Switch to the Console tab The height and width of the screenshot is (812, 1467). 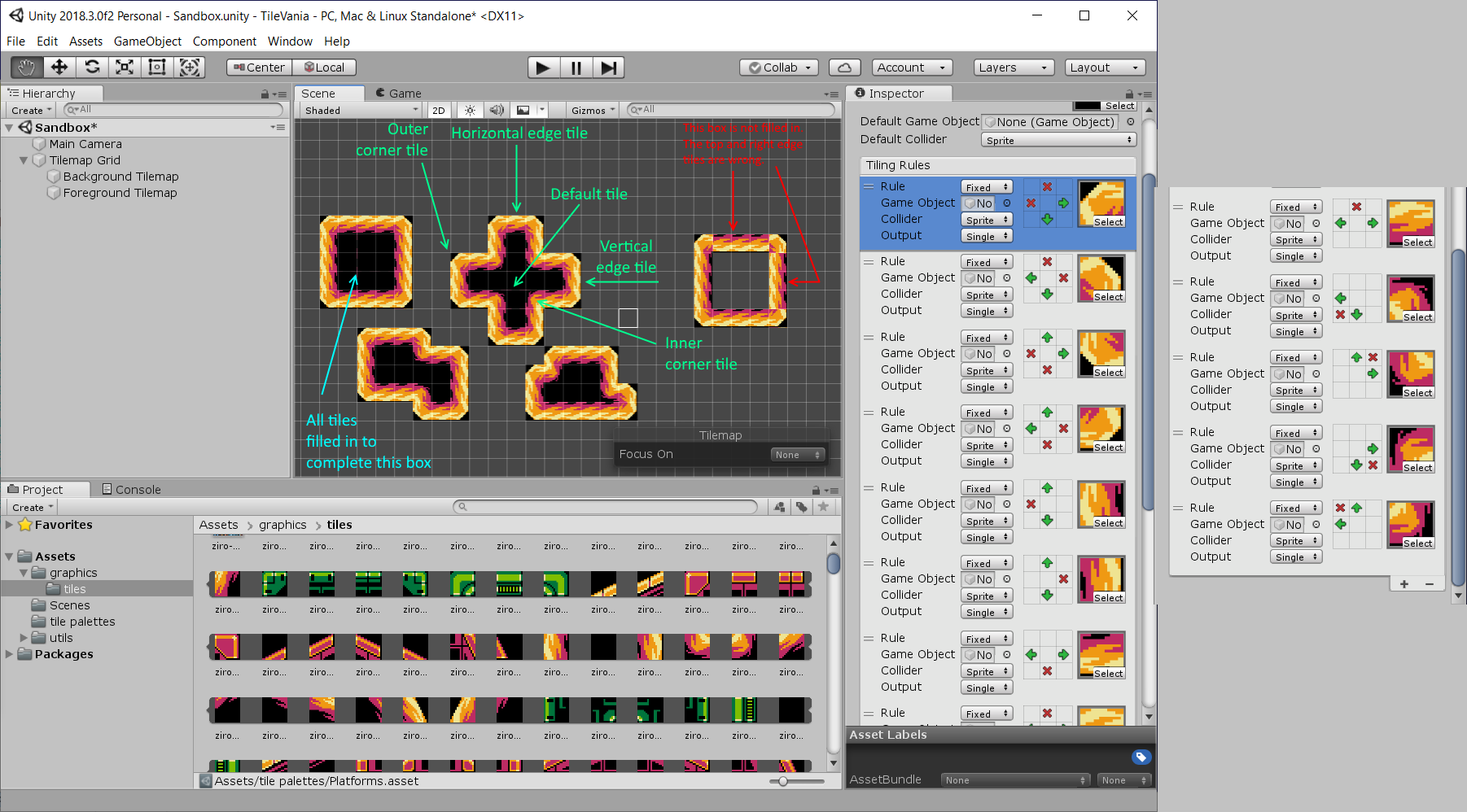click(x=131, y=490)
